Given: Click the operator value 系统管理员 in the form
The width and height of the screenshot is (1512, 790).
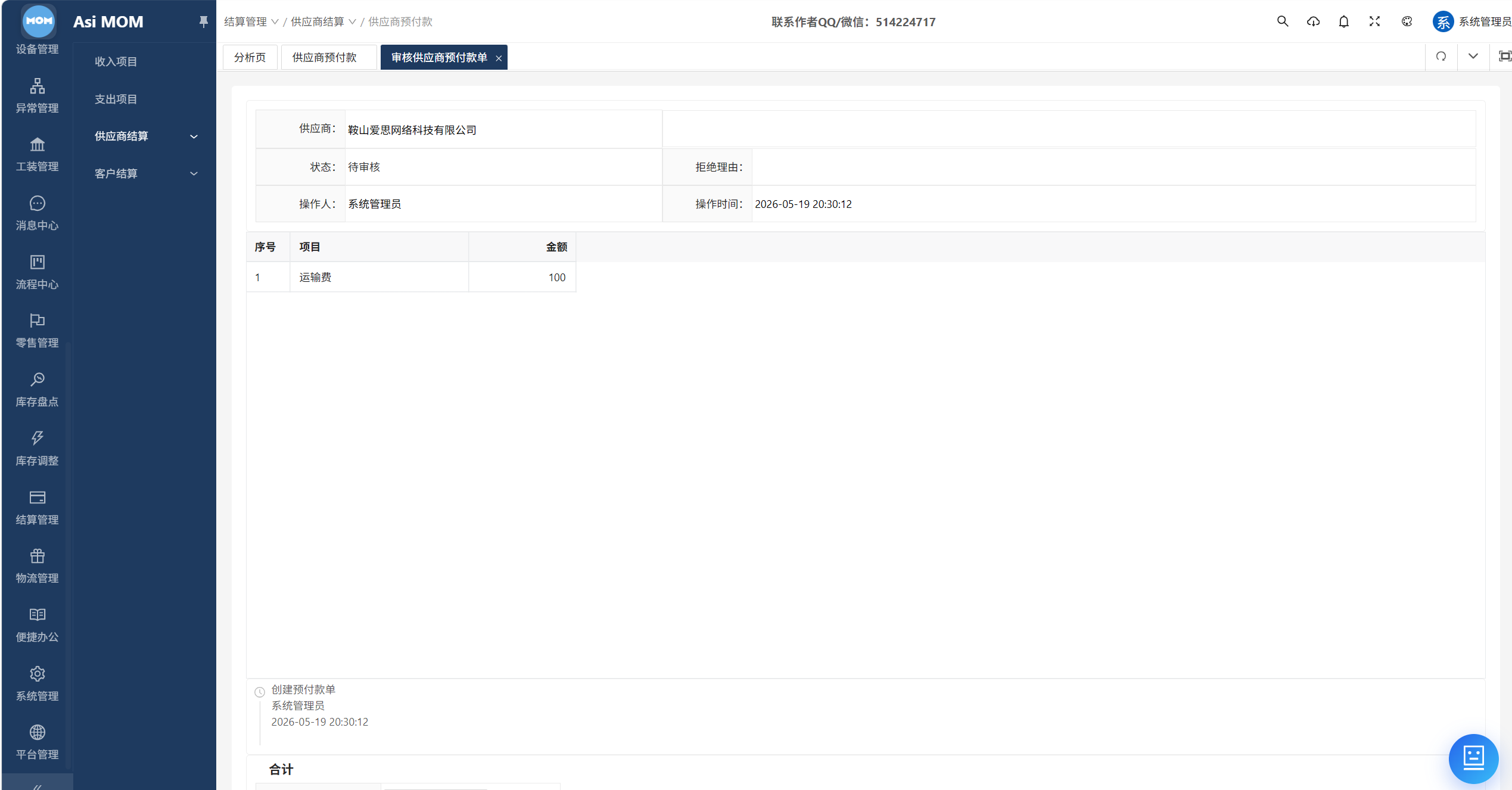Looking at the screenshot, I should click(374, 204).
